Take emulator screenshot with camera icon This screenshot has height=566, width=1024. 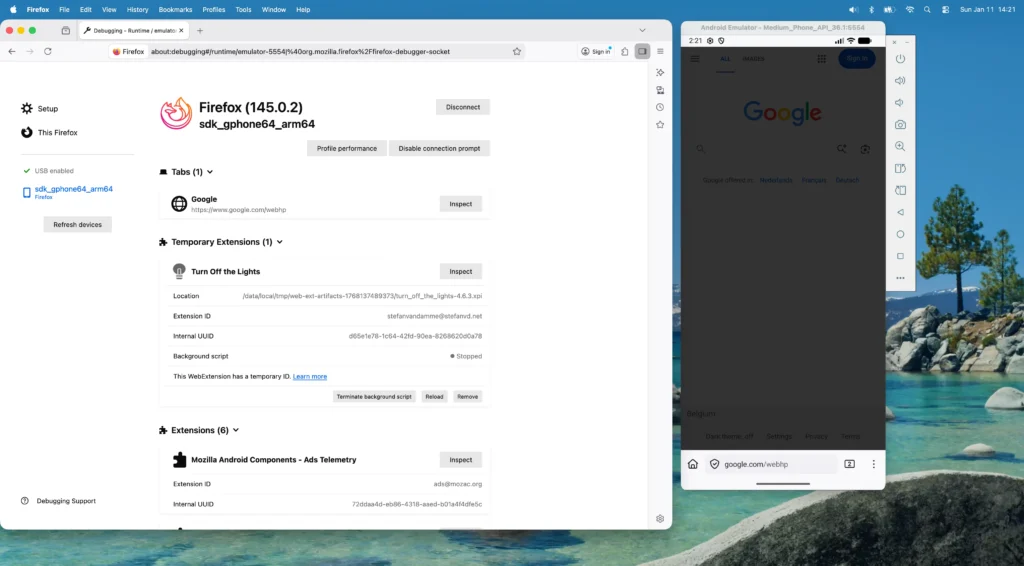[901, 125]
